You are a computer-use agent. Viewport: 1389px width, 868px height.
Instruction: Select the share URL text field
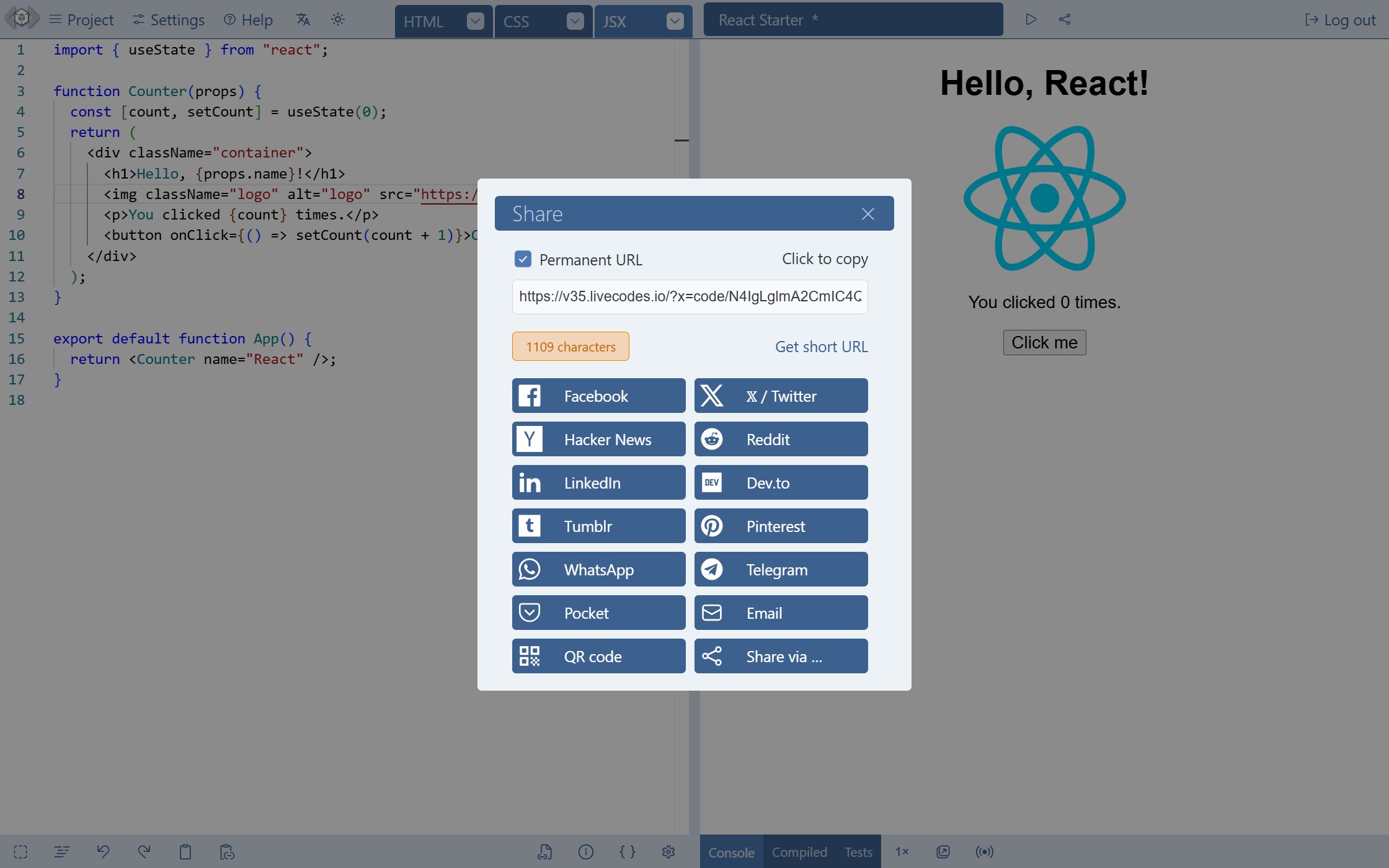690,296
